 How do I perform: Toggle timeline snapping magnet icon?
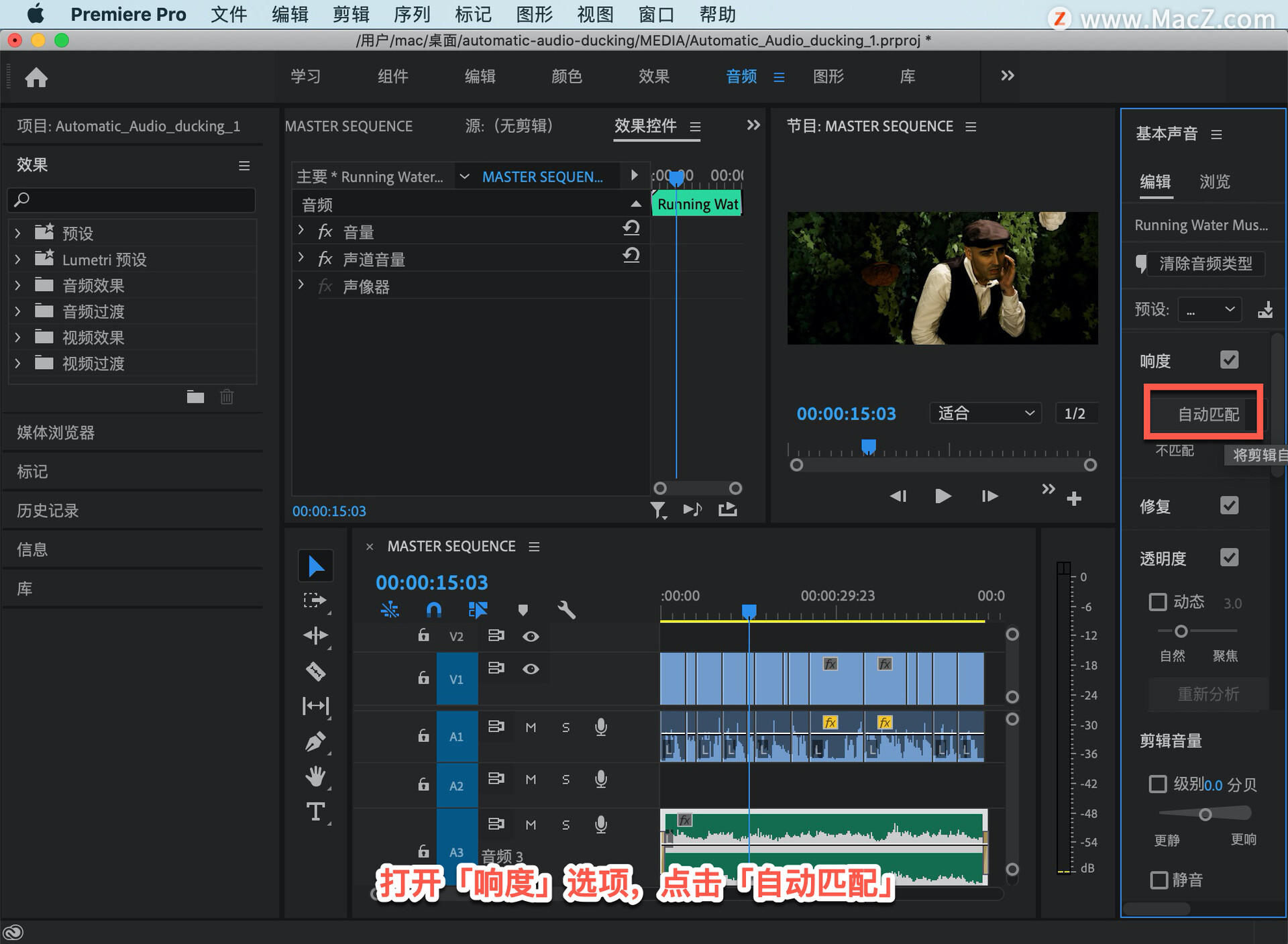pyautogui.click(x=434, y=609)
